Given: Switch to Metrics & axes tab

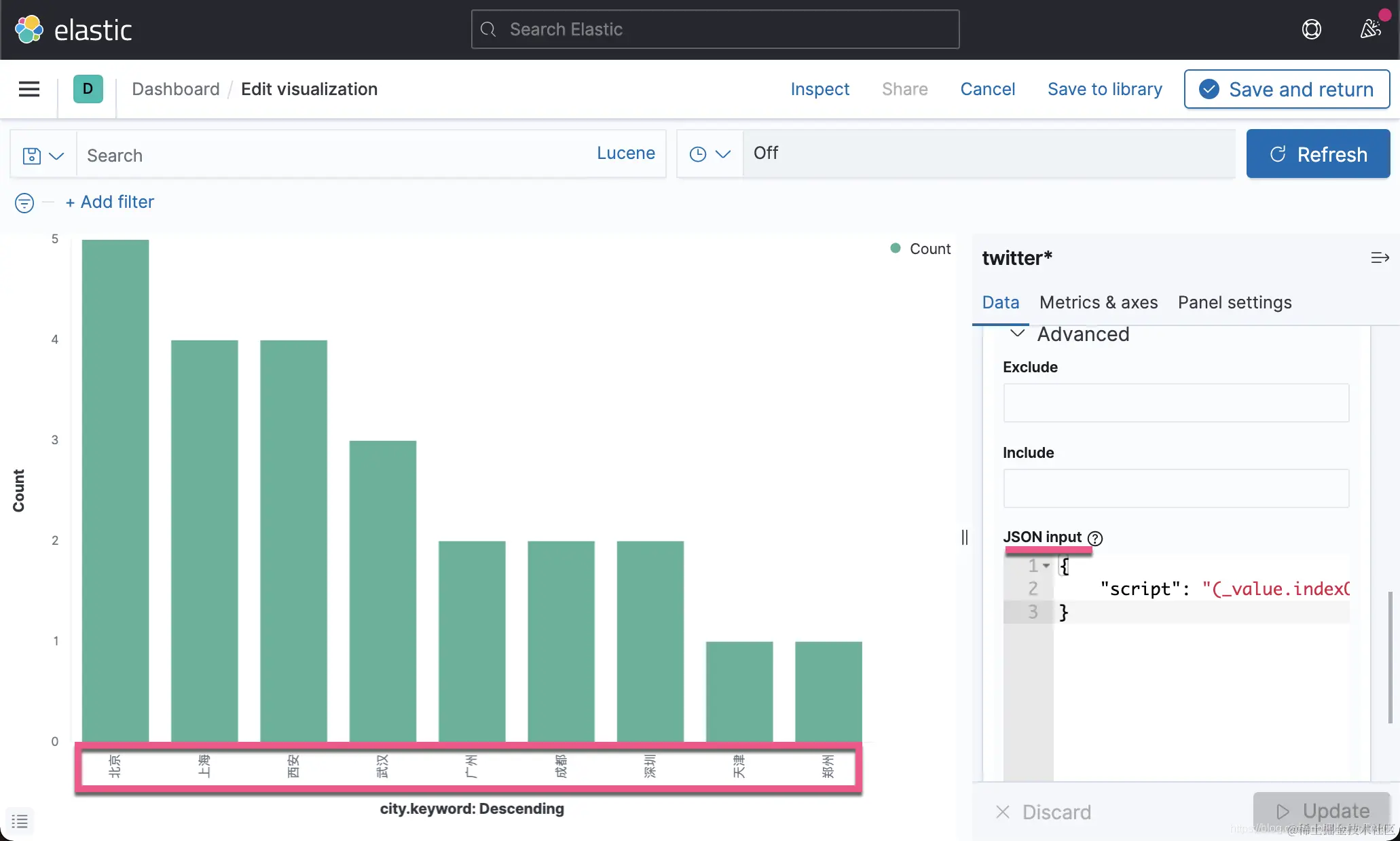Looking at the screenshot, I should (1098, 302).
